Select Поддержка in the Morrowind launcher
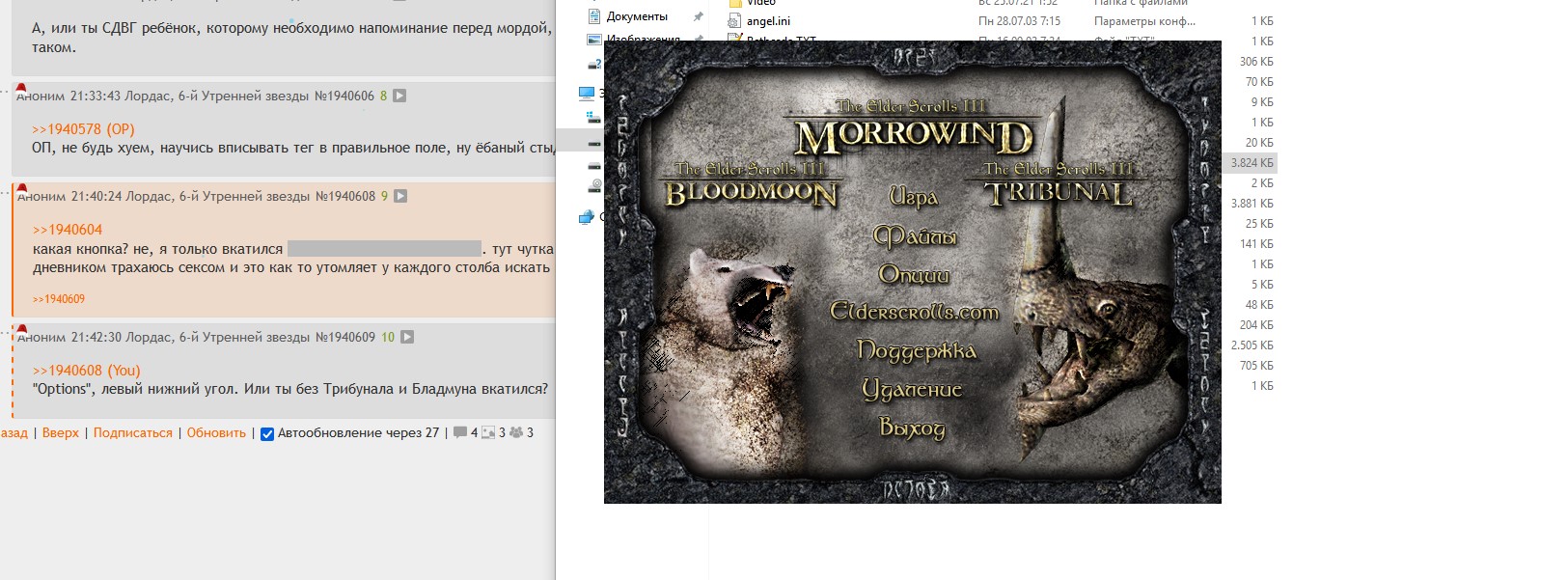Image resolution: width=1568 pixels, height=580 pixels. [916, 351]
